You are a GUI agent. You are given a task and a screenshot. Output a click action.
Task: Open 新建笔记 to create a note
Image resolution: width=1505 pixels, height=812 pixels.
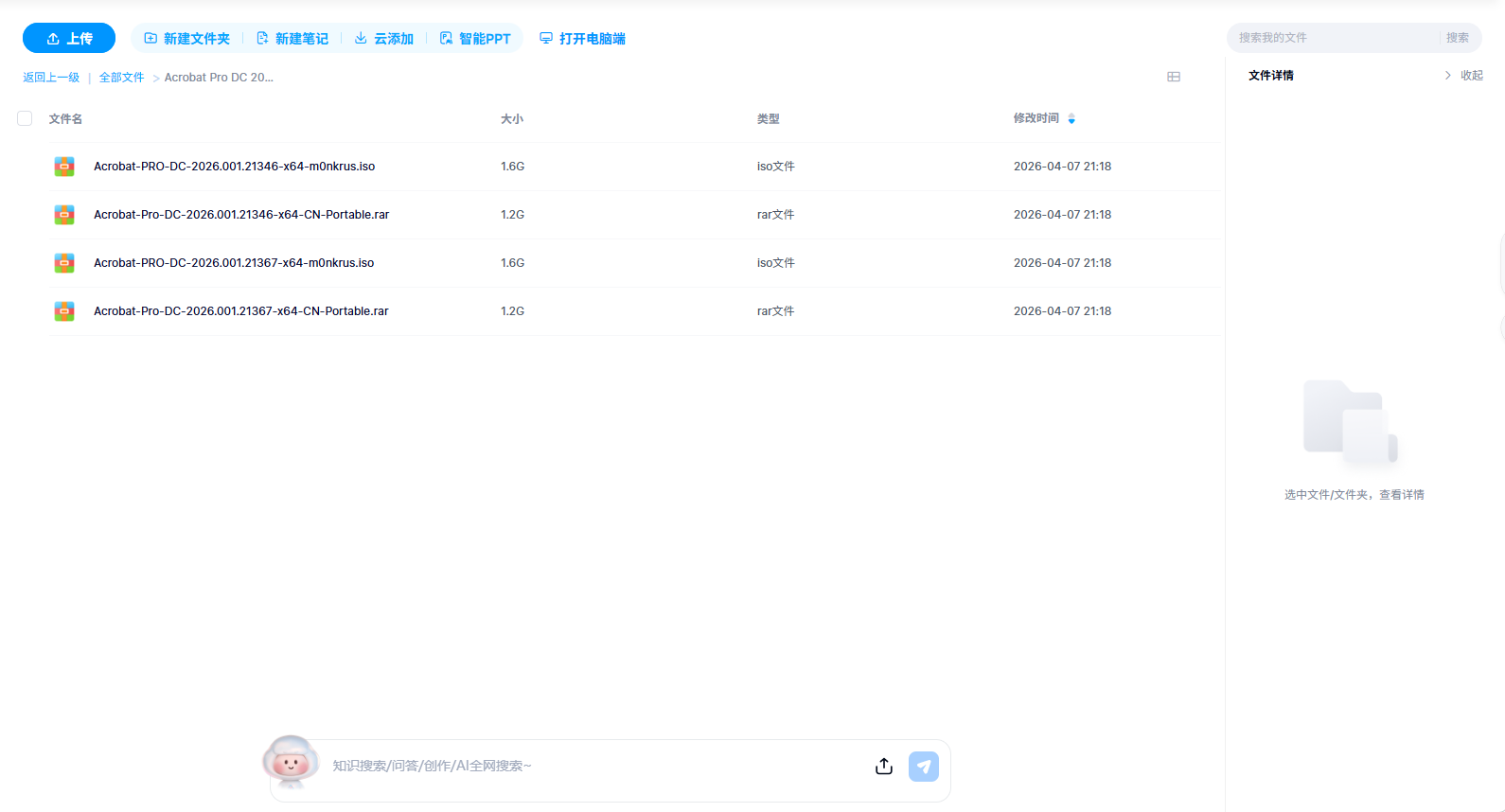tap(292, 39)
